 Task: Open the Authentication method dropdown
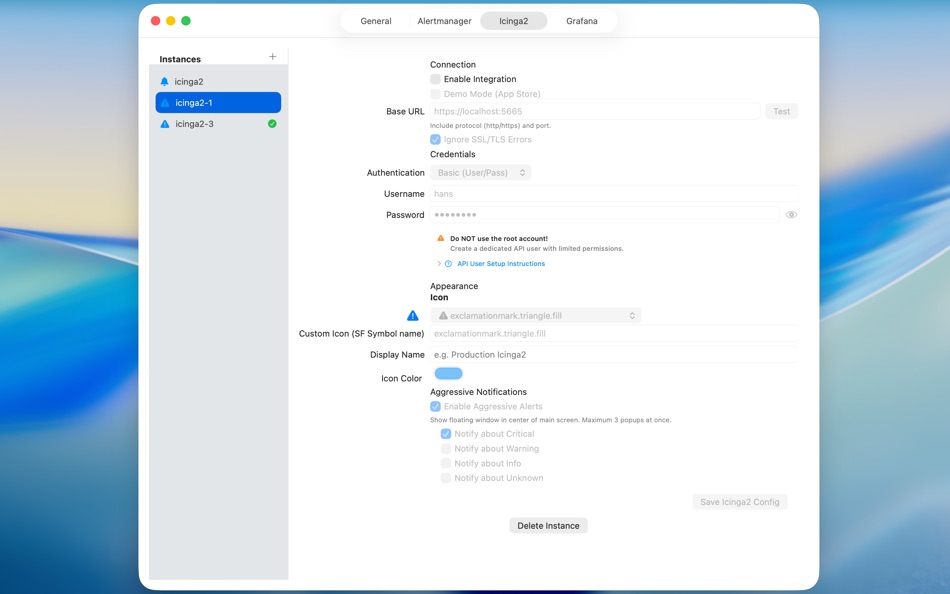coord(481,172)
